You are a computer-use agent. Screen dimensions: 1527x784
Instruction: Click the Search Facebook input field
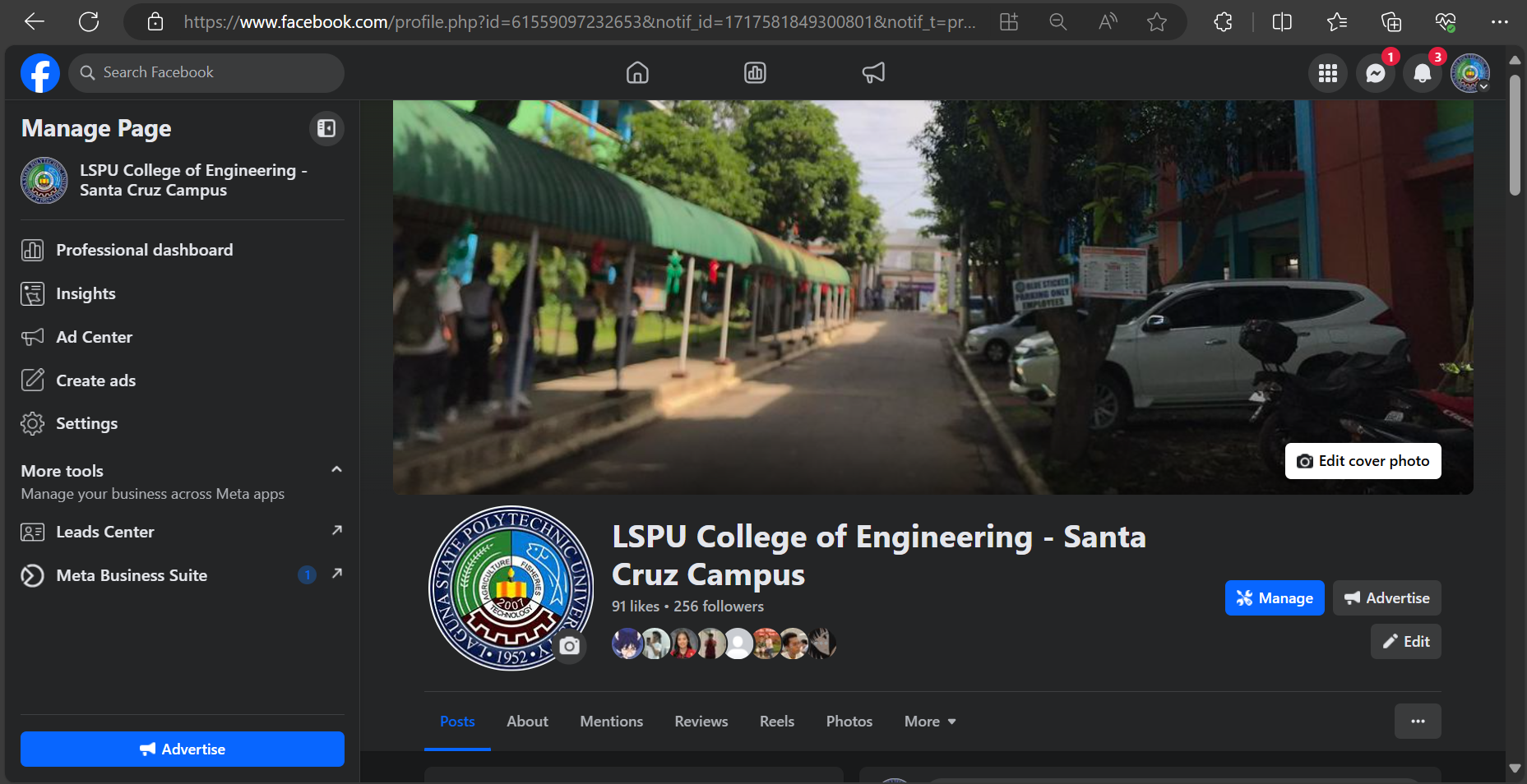pyautogui.click(x=206, y=72)
